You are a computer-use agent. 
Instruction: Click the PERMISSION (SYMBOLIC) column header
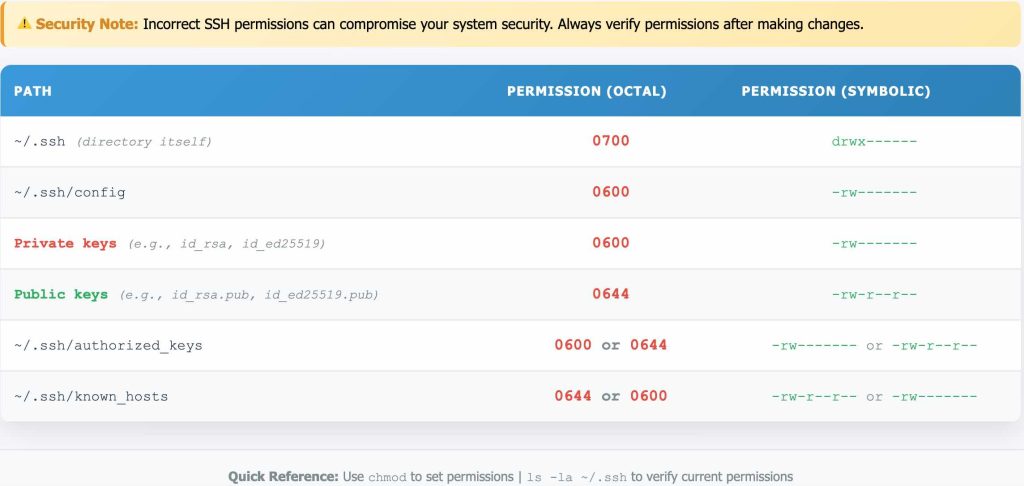[x=835, y=91]
